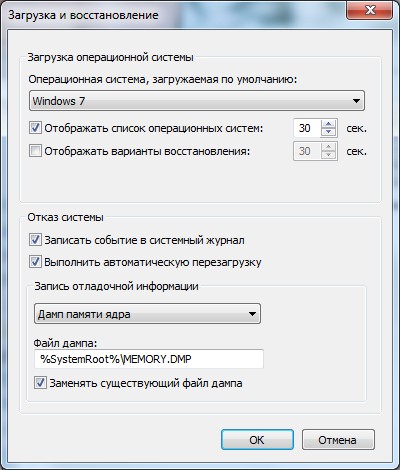Click the arrow of the Windows 7 combo box
Screen dimensions: 400x470
coord(356,101)
